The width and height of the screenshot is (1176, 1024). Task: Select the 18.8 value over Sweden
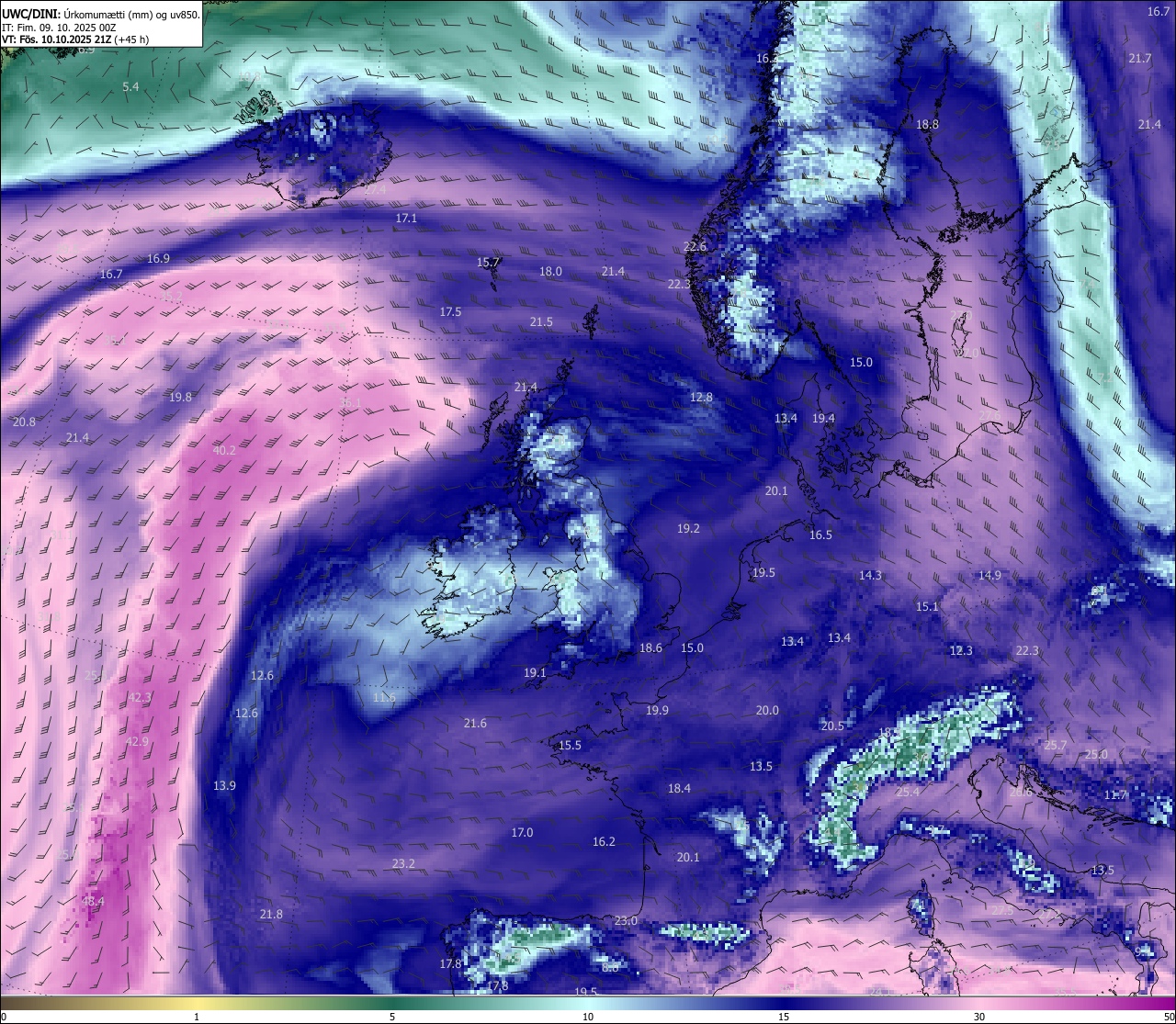click(x=927, y=124)
